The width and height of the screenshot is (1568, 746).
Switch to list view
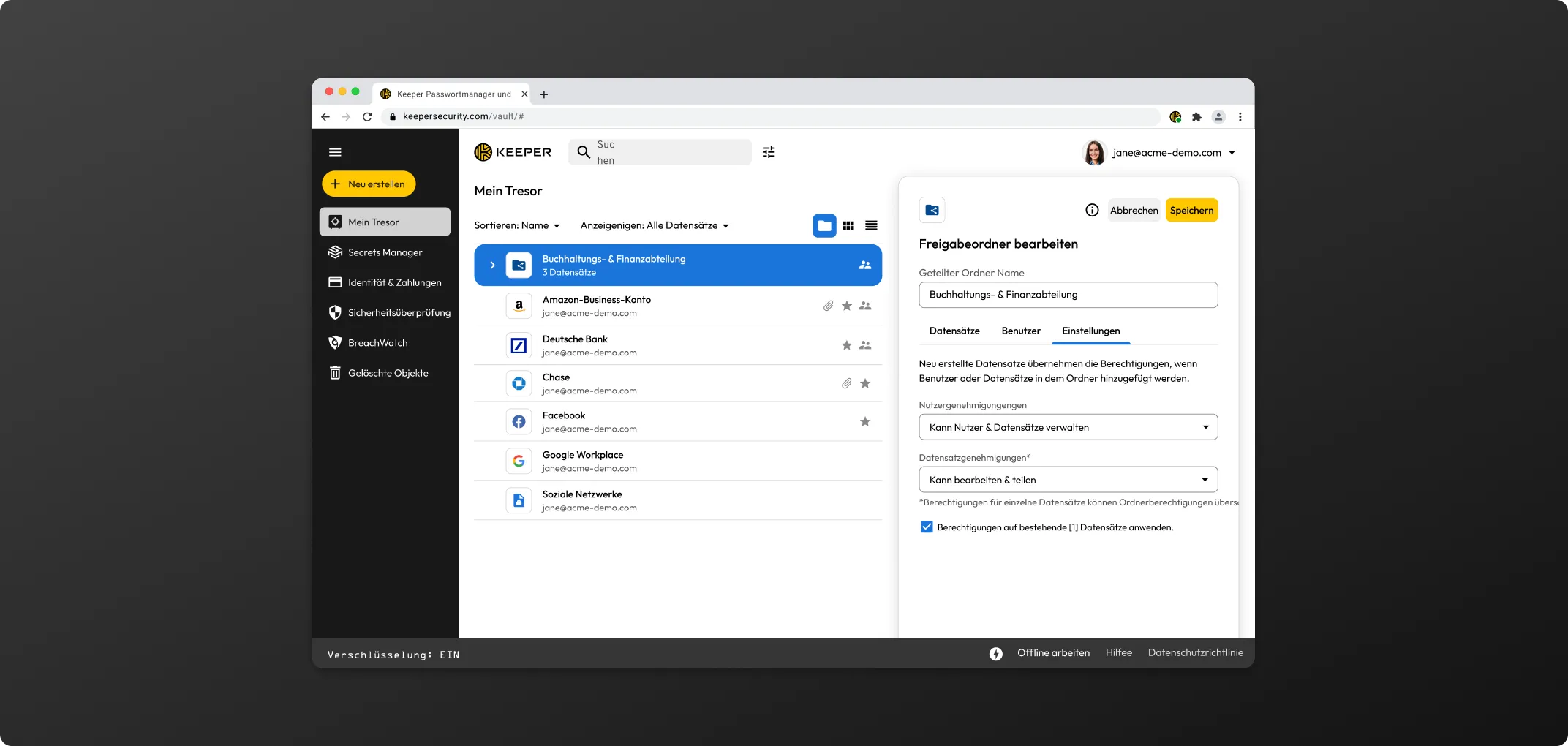click(x=871, y=225)
